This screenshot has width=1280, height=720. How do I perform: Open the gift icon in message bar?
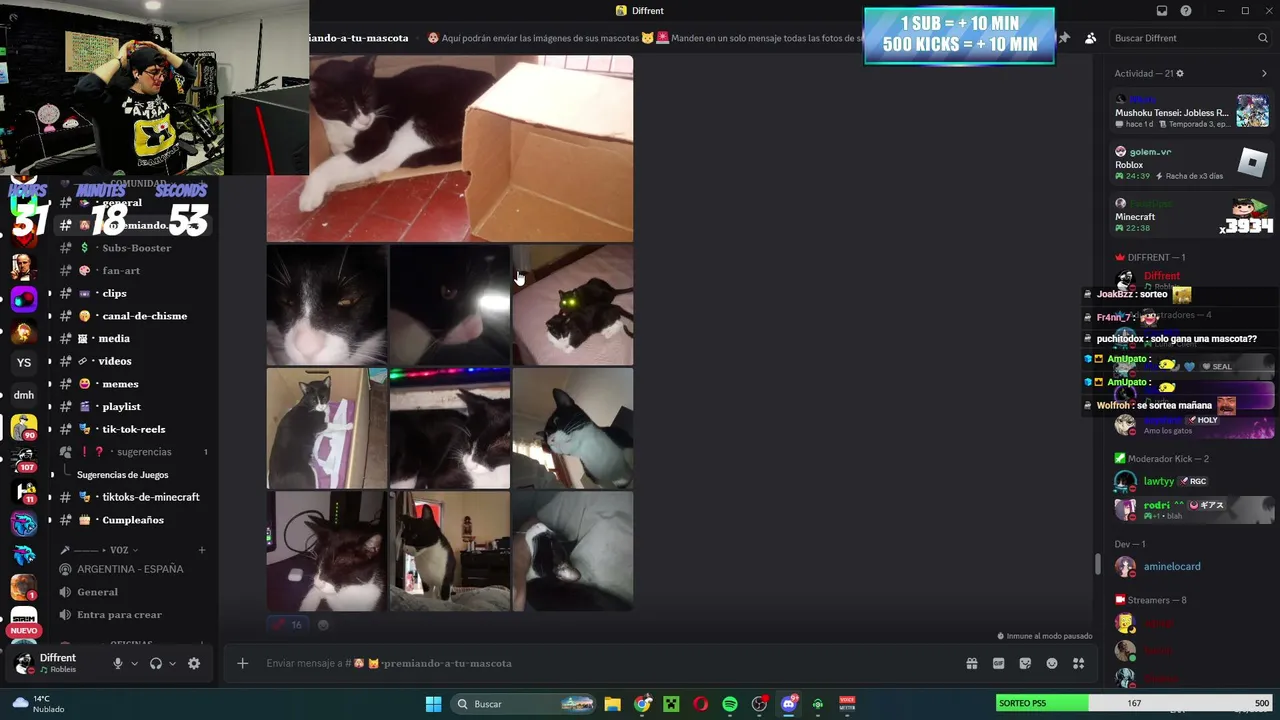971,663
